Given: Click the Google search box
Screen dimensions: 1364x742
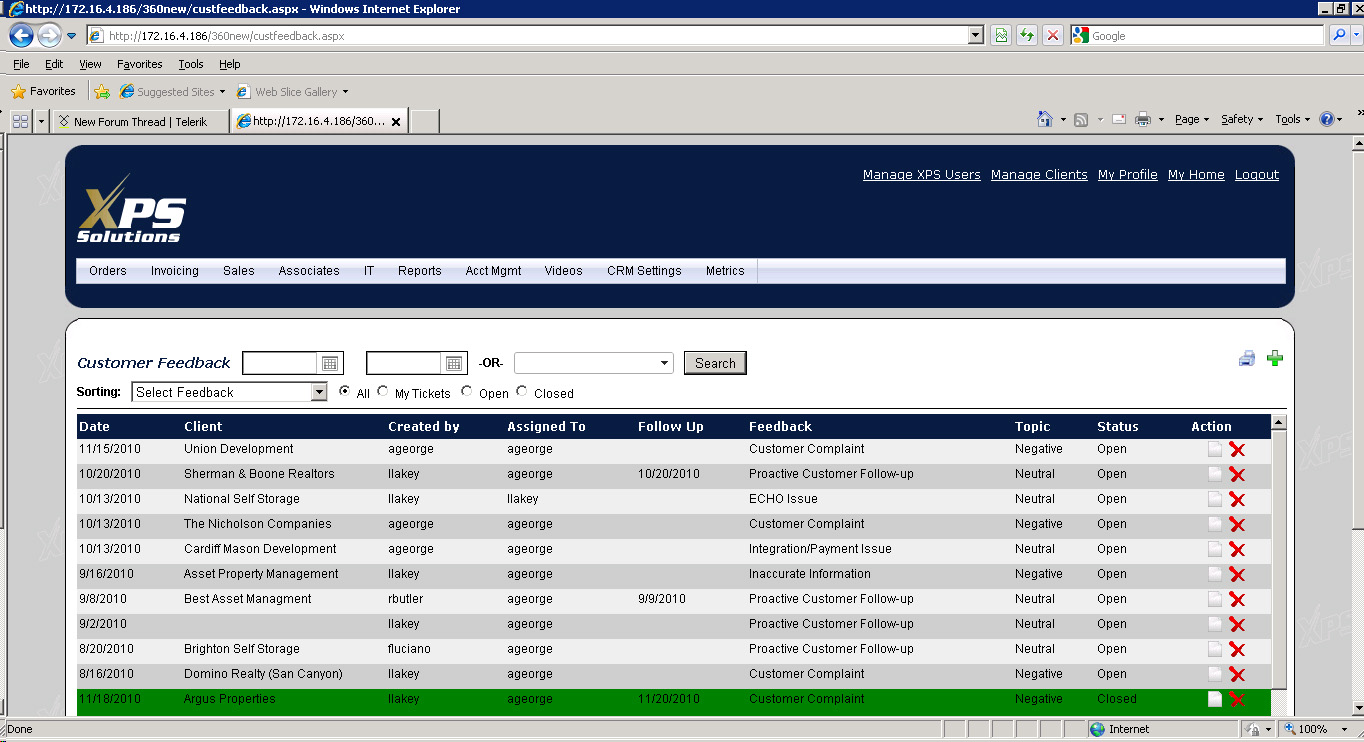Looking at the screenshot, I should coord(1197,36).
